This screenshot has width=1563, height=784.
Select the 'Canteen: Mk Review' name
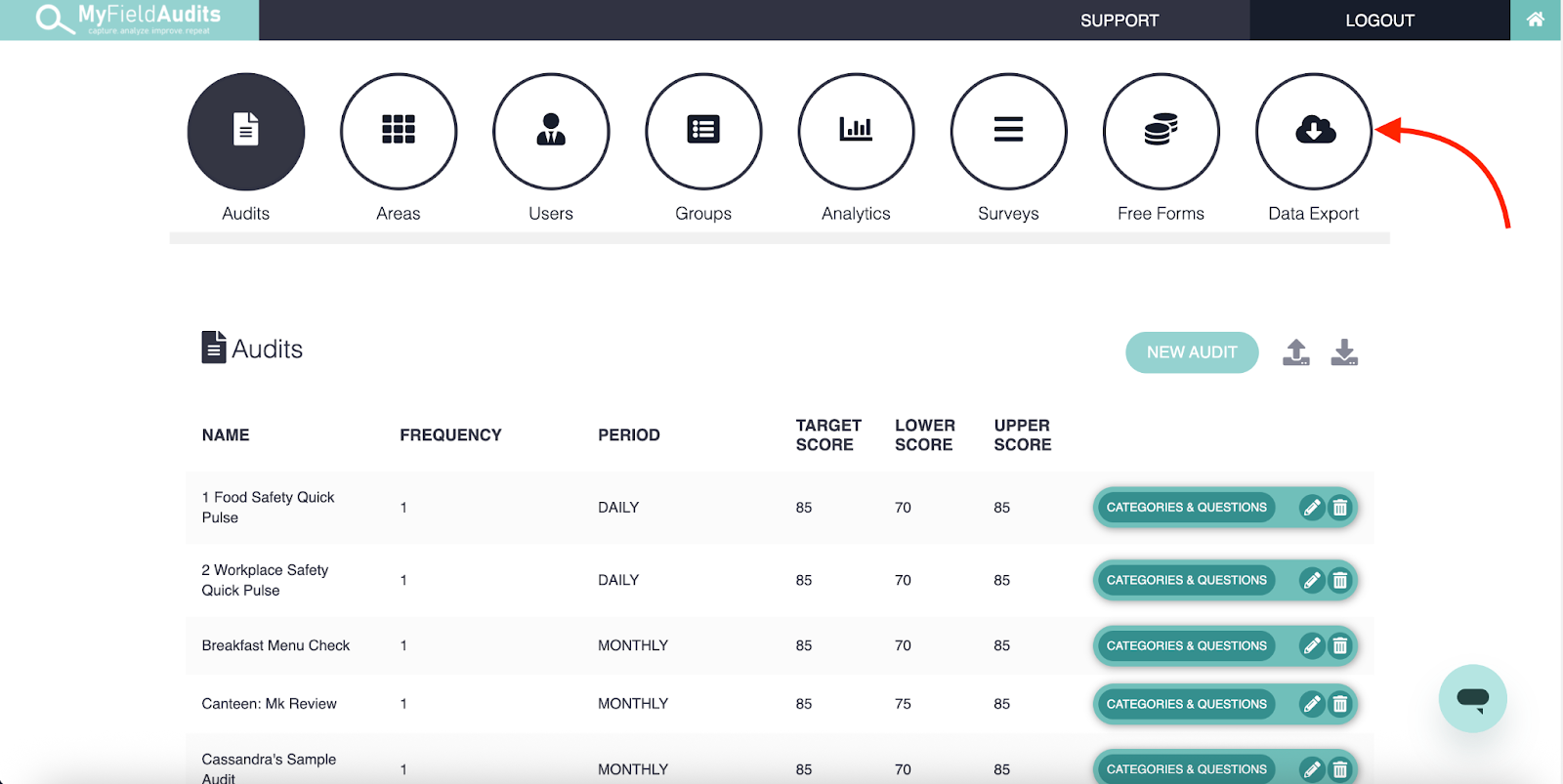point(269,704)
